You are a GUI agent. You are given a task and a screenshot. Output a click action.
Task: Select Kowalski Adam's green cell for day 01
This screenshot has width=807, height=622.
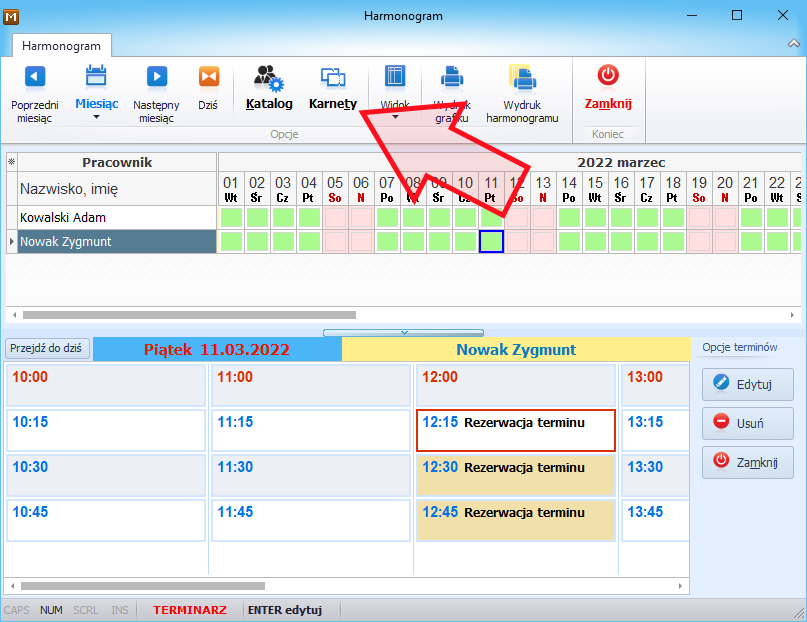[231, 218]
